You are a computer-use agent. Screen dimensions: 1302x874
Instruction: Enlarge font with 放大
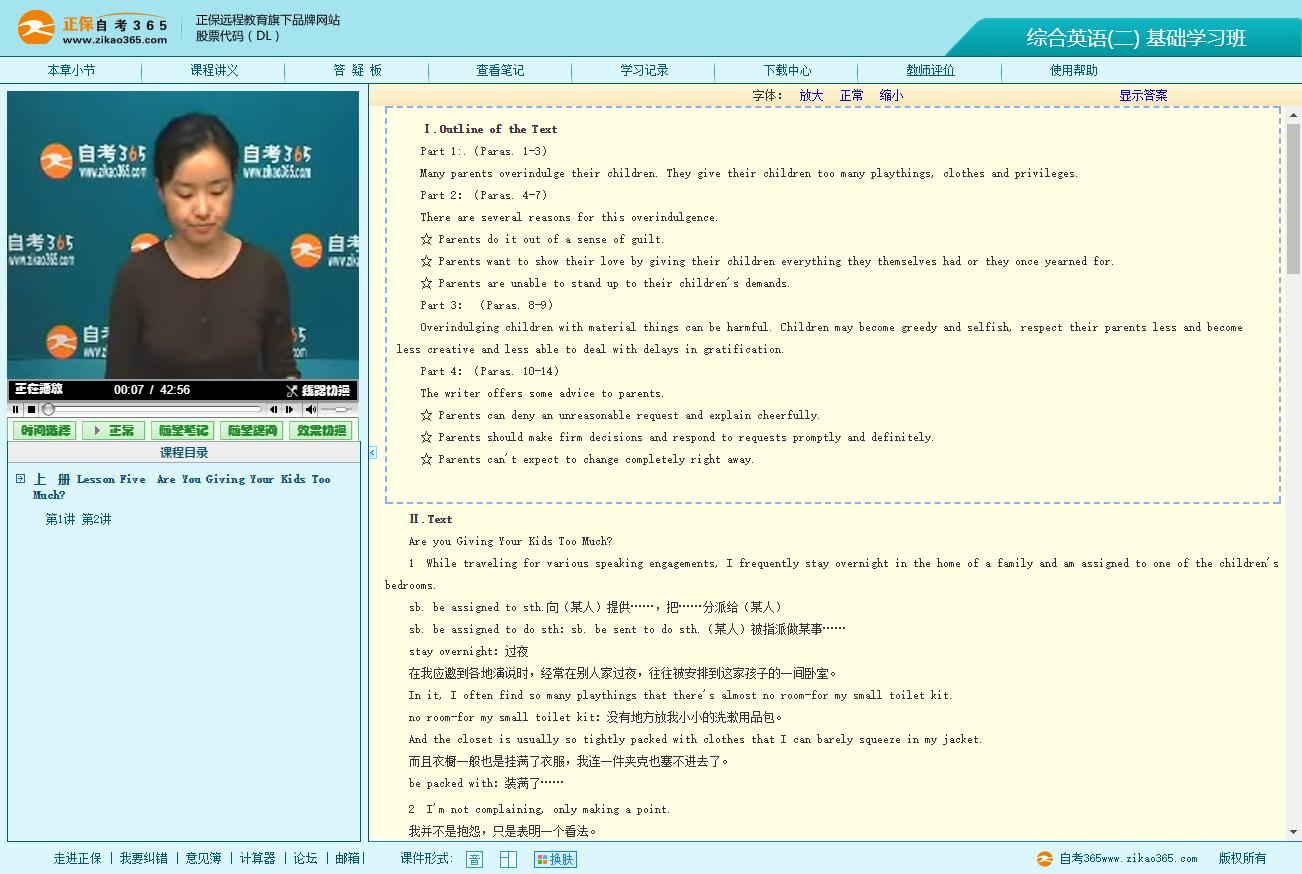tap(811, 96)
